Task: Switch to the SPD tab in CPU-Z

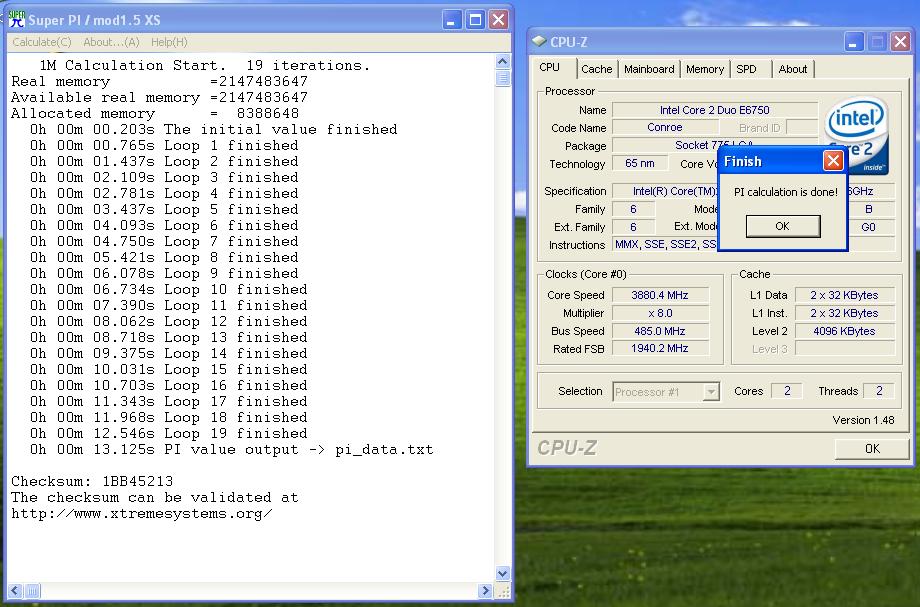Action: (x=746, y=69)
